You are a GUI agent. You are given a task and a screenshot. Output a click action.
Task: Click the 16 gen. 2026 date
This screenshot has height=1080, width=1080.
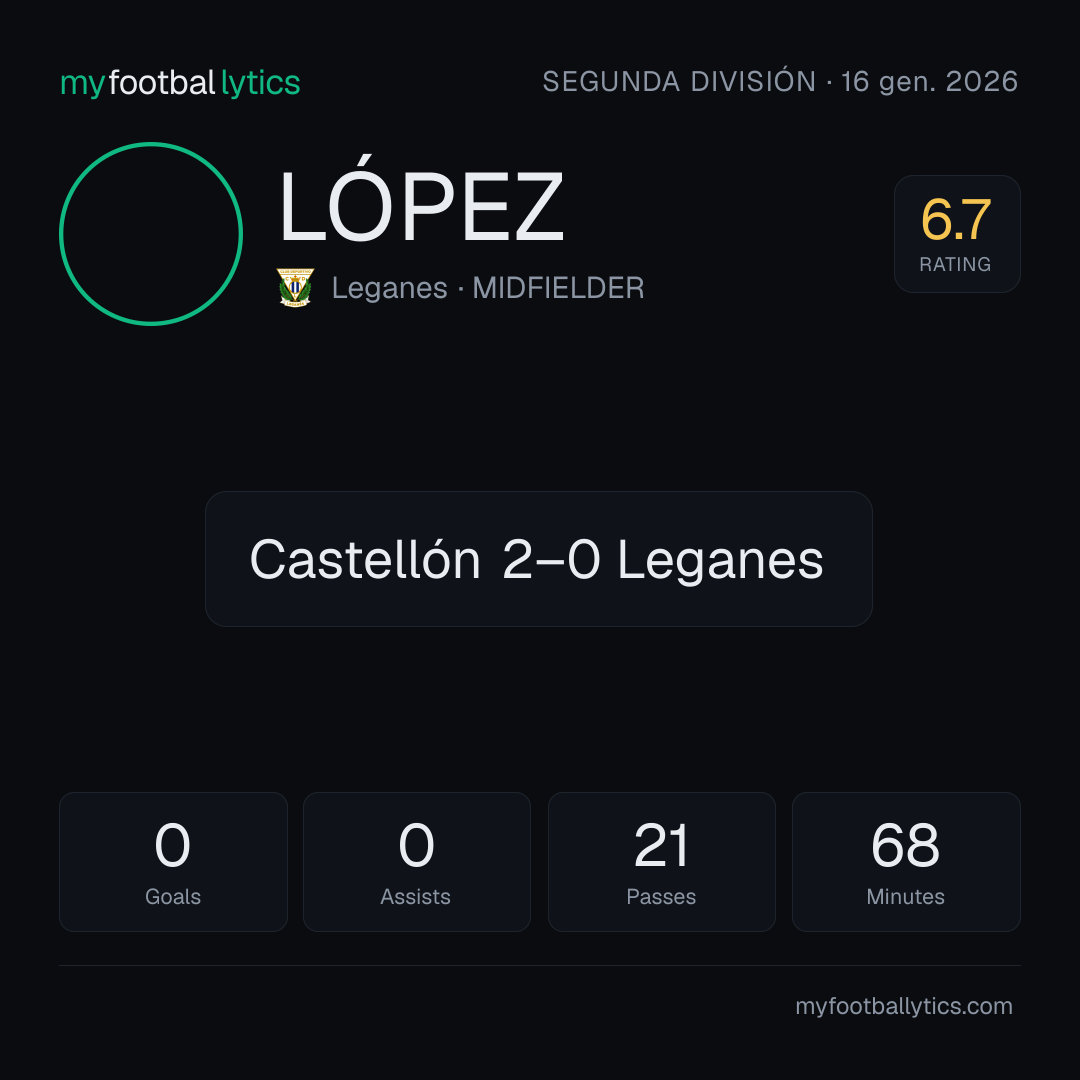coord(930,82)
